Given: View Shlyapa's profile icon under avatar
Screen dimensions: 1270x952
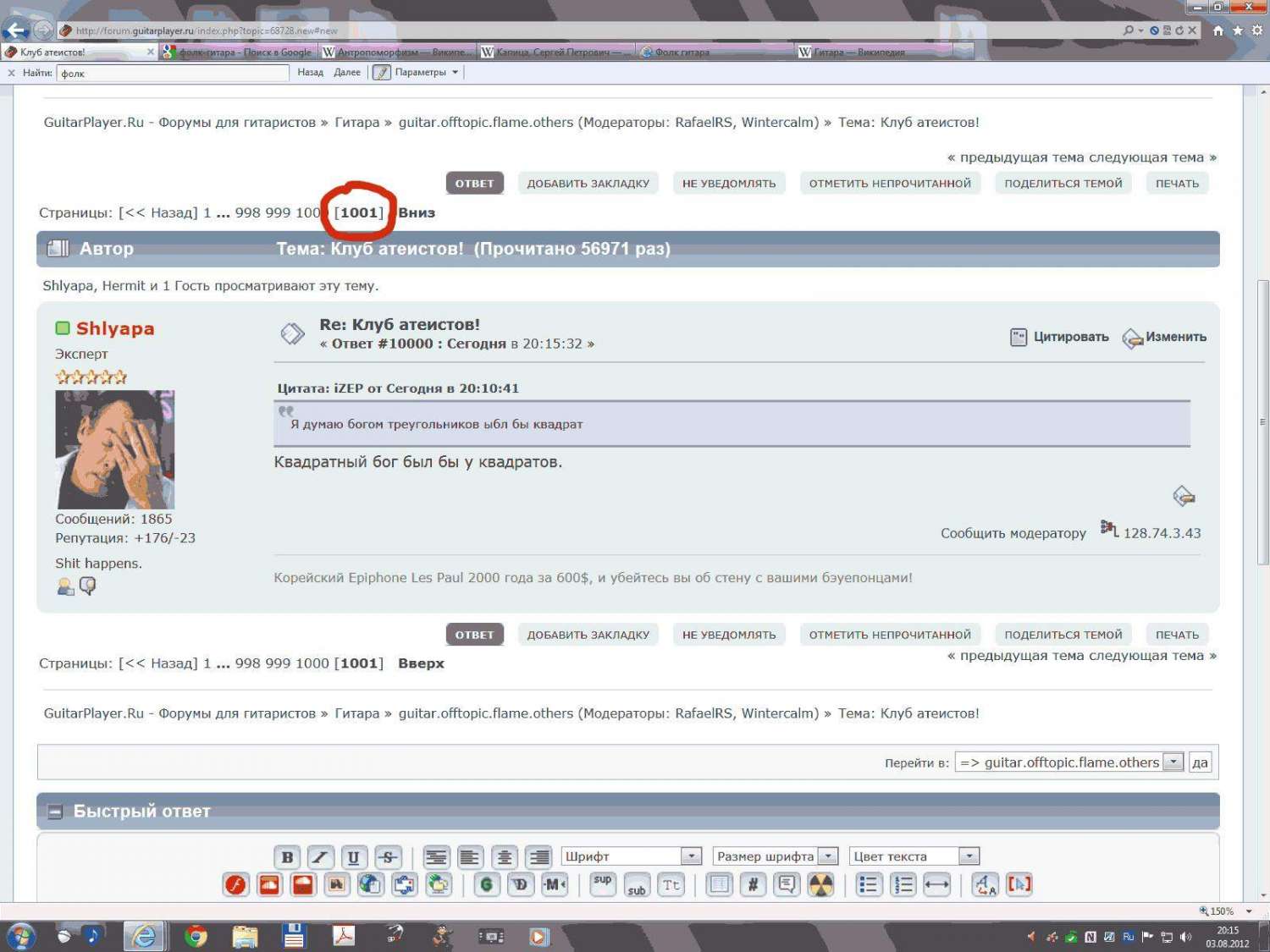Looking at the screenshot, I should pyautogui.click(x=65, y=586).
